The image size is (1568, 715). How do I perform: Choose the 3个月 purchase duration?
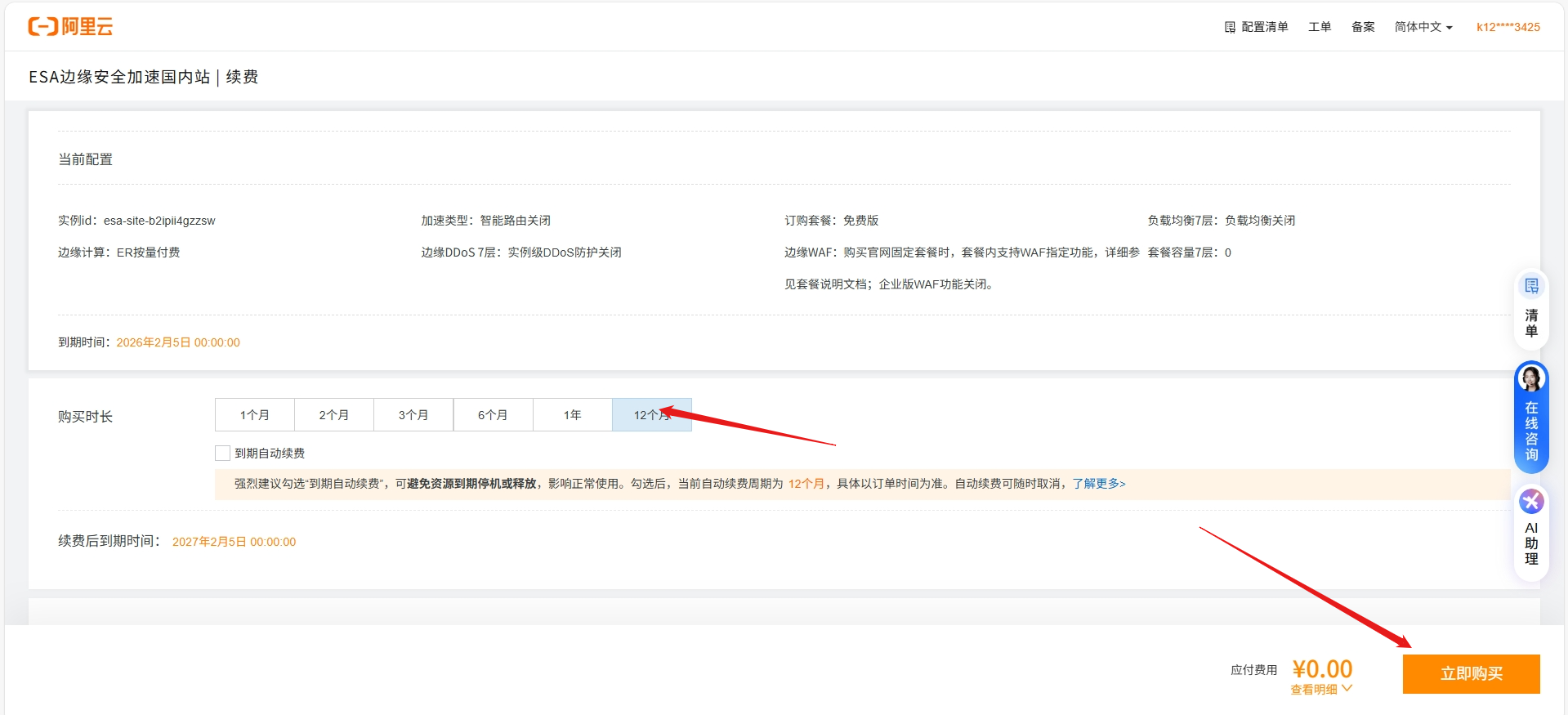[413, 415]
